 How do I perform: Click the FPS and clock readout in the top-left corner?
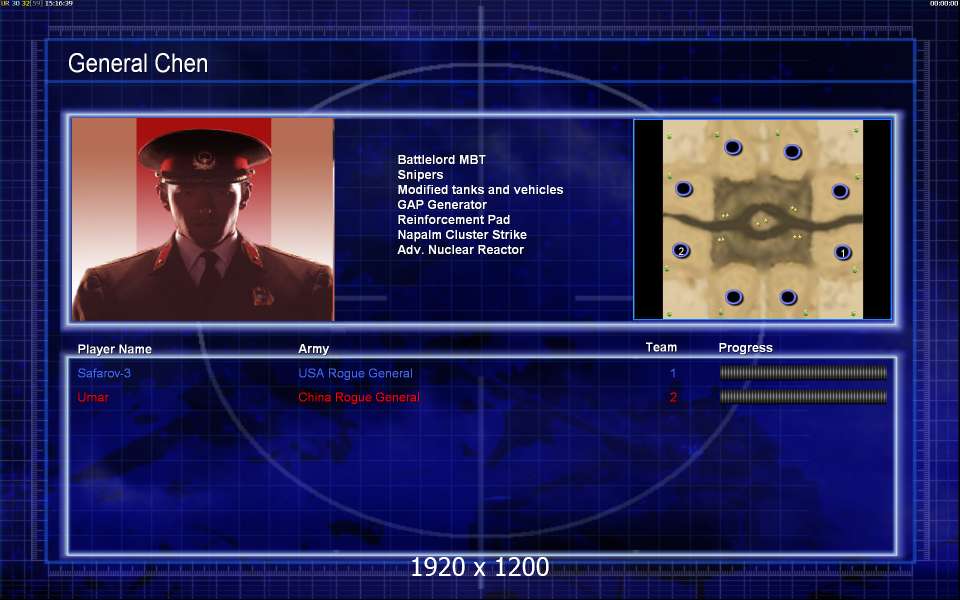pos(37,4)
